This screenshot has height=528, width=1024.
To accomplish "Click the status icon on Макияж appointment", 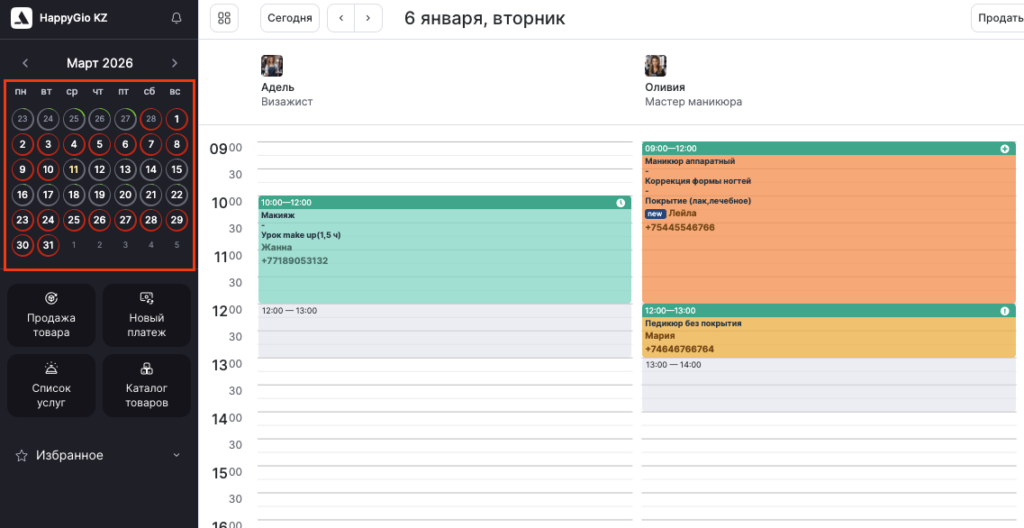I will [x=620, y=203].
